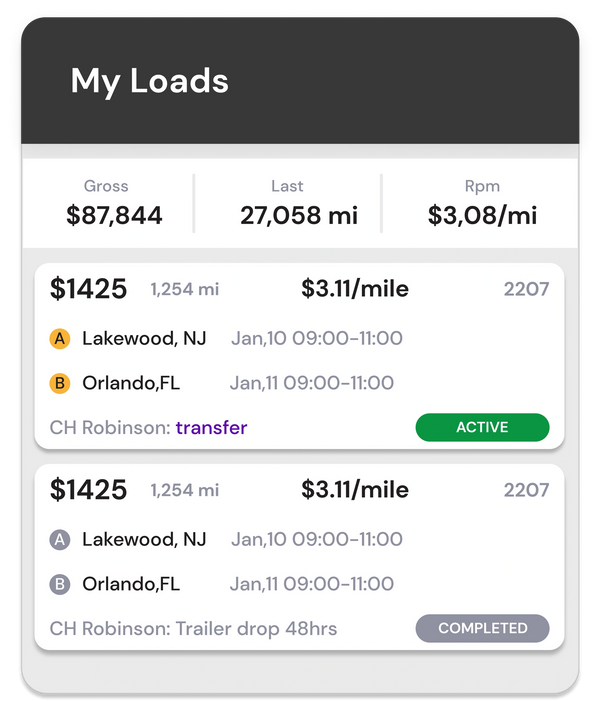Select the Last 27,058 mi summary stat

tap(286, 203)
